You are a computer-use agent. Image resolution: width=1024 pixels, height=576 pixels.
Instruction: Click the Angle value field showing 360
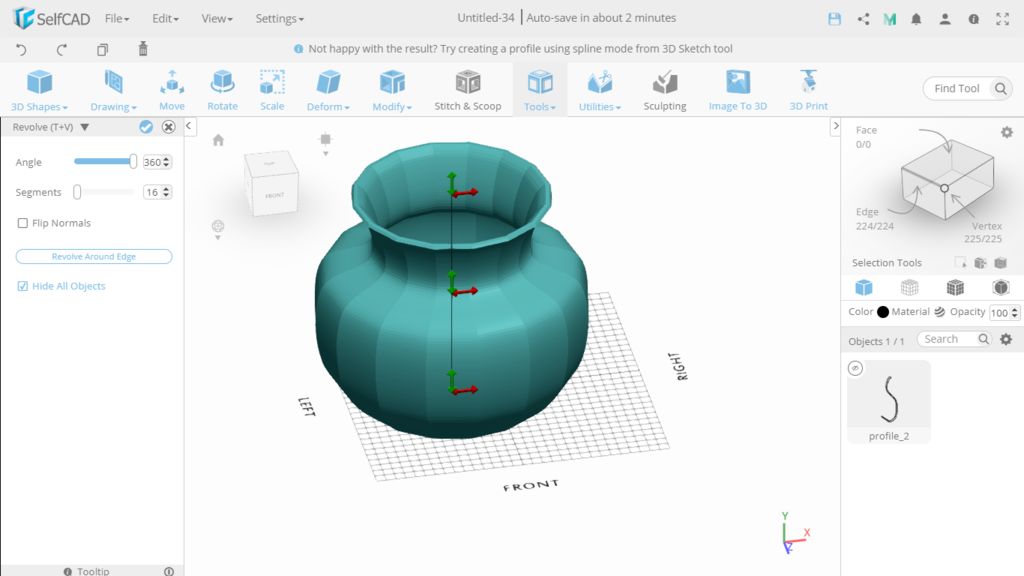click(157, 162)
